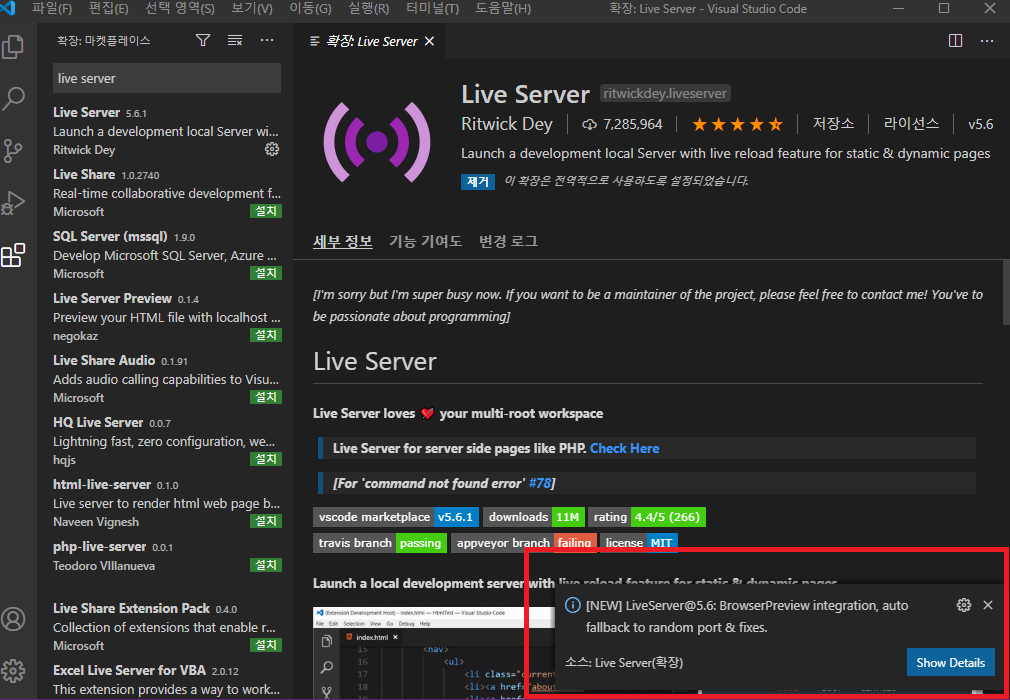This screenshot has height=700, width=1010.
Task: Open the 도움말(H) menu
Action: pyautogui.click(x=503, y=9)
